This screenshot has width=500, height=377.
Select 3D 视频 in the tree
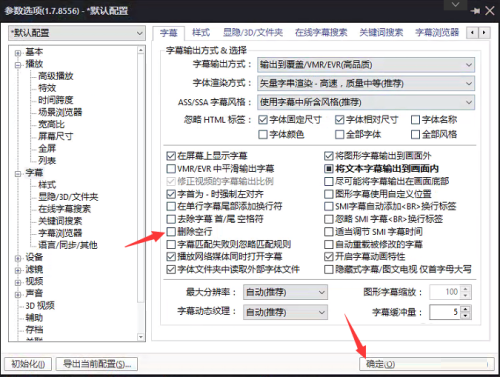40,306
